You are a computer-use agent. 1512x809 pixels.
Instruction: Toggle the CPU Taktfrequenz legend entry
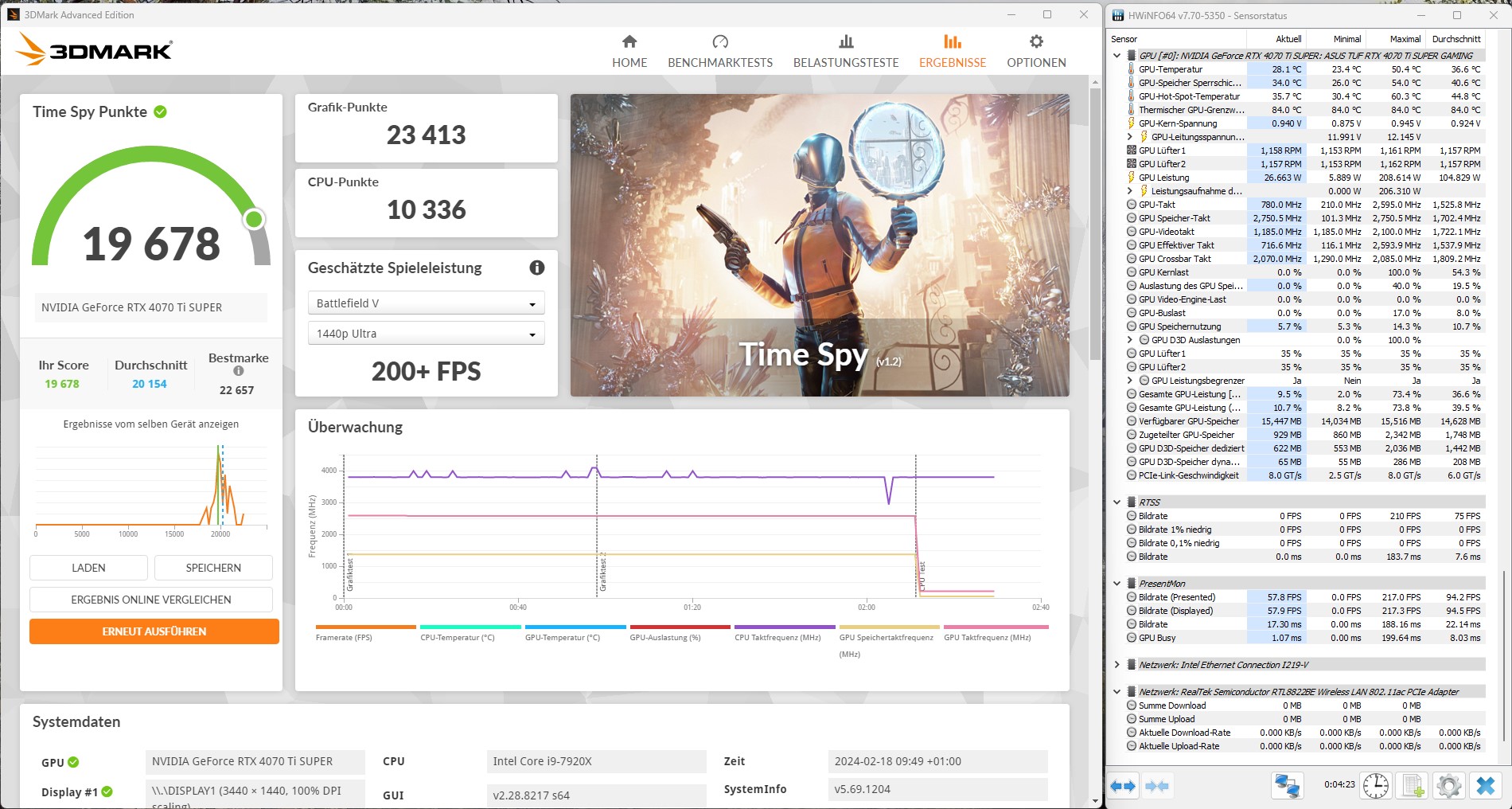pos(785,632)
